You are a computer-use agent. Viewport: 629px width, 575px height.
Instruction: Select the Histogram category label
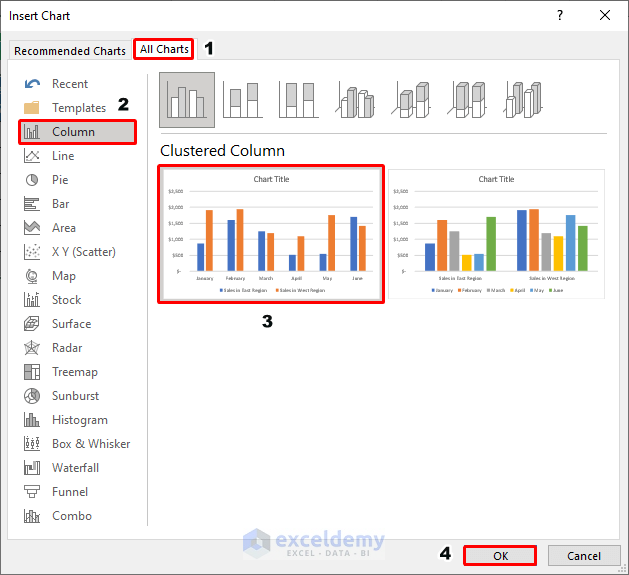[x=80, y=420]
